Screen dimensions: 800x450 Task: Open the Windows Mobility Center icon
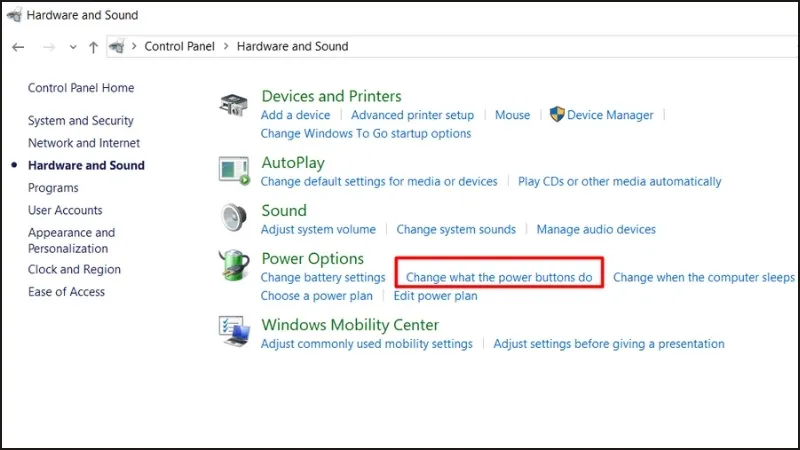coord(234,331)
